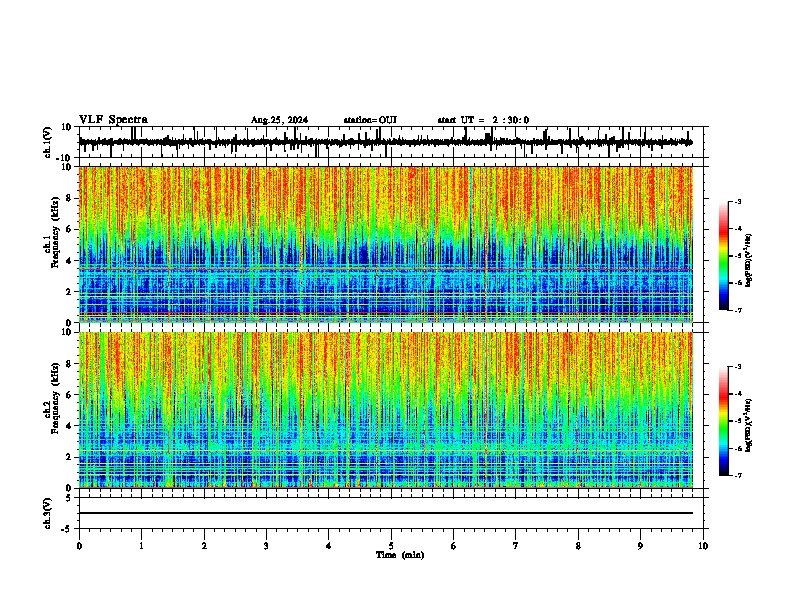792x612 pixels.
Task: Click the flat ch.3 voltage trace line
Action: click(x=385, y=513)
